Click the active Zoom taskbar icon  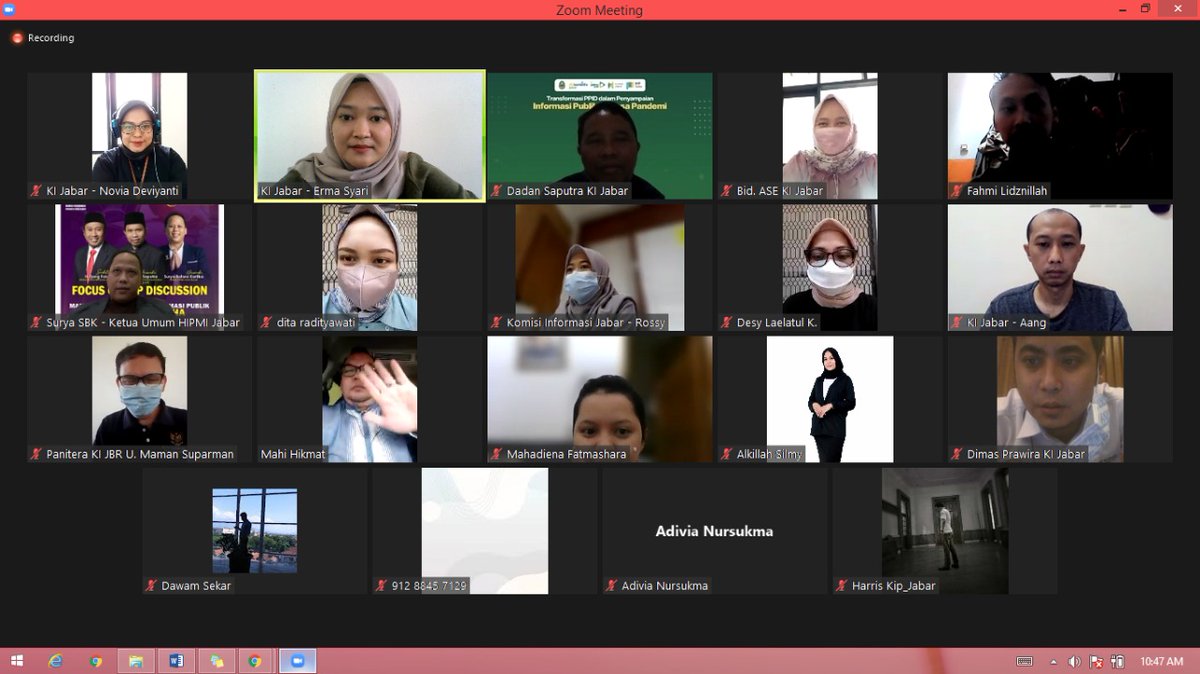tap(297, 661)
